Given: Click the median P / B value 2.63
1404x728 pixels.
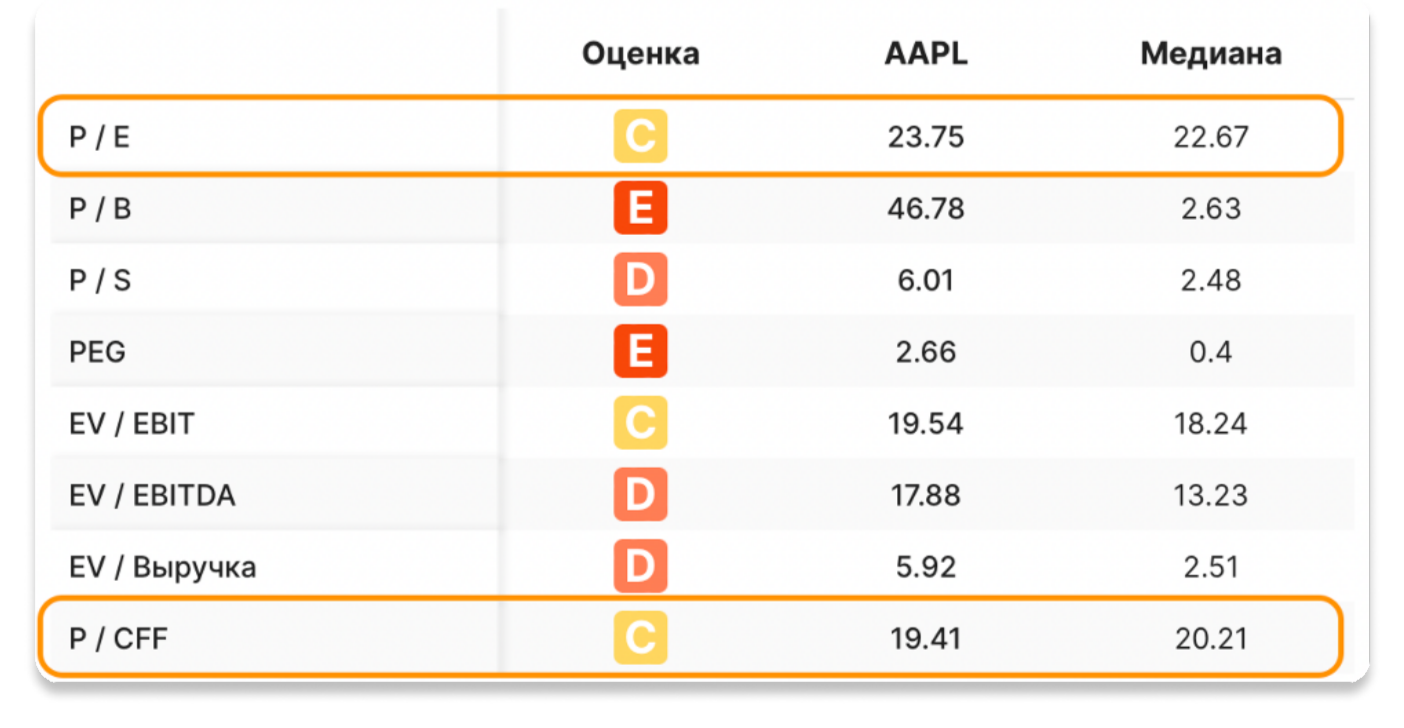Looking at the screenshot, I should pyautogui.click(x=1211, y=209).
